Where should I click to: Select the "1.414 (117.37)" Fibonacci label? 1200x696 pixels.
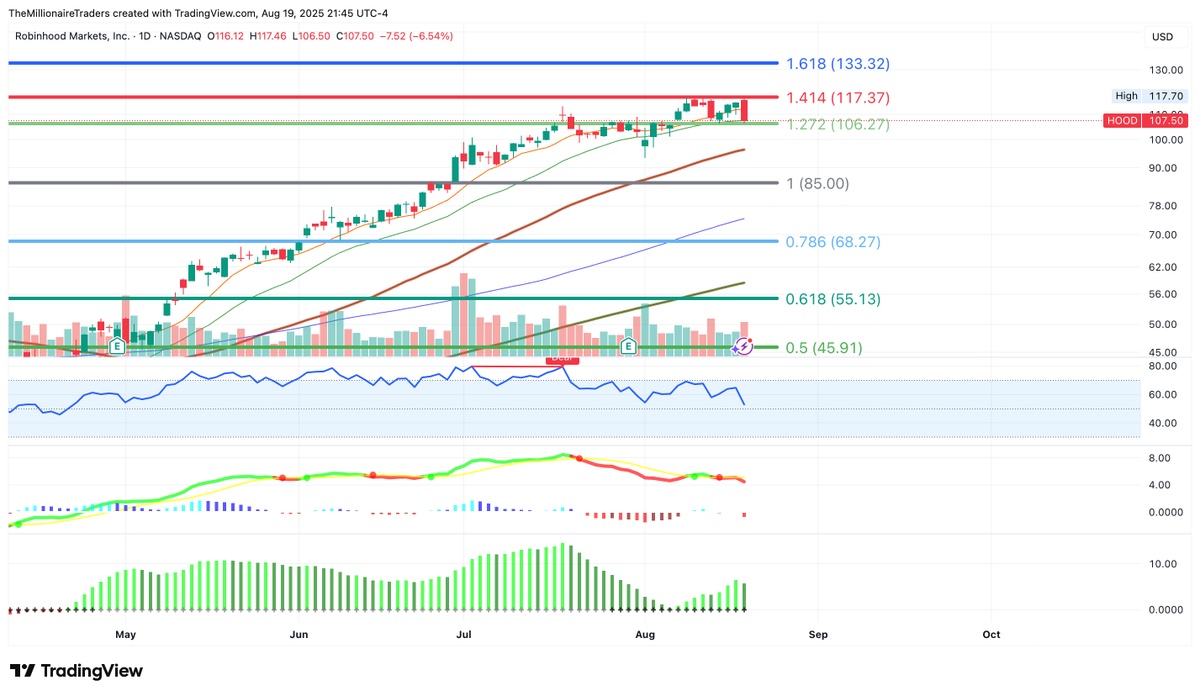point(838,98)
